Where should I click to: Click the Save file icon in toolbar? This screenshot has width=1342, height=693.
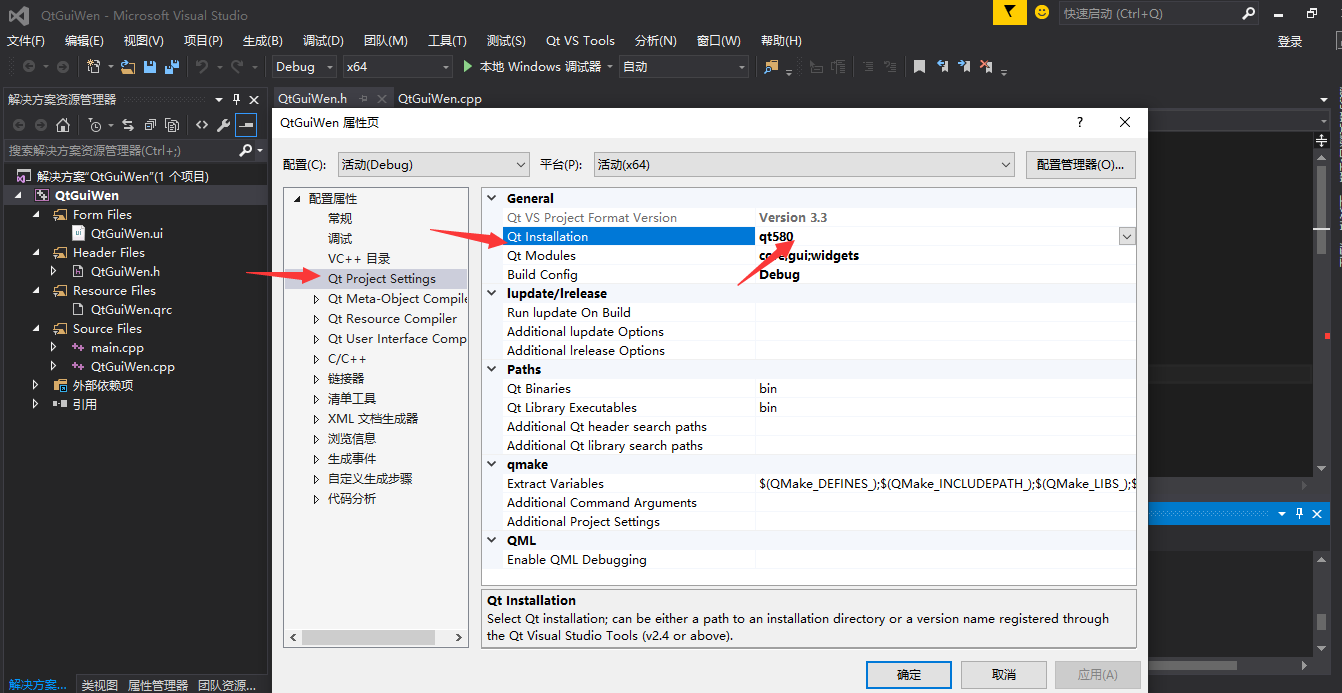click(150, 67)
